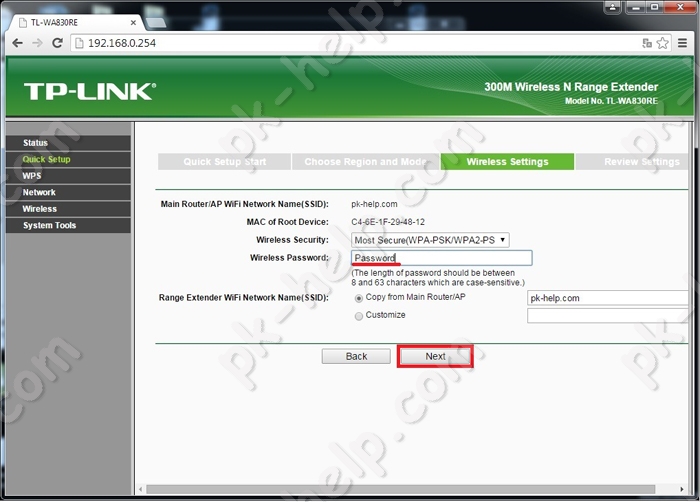This screenshot has height=502, width=700.
Task: Click the copied SSID field pk-help.com
Action: pyautogui.click(x=608, y=298)
